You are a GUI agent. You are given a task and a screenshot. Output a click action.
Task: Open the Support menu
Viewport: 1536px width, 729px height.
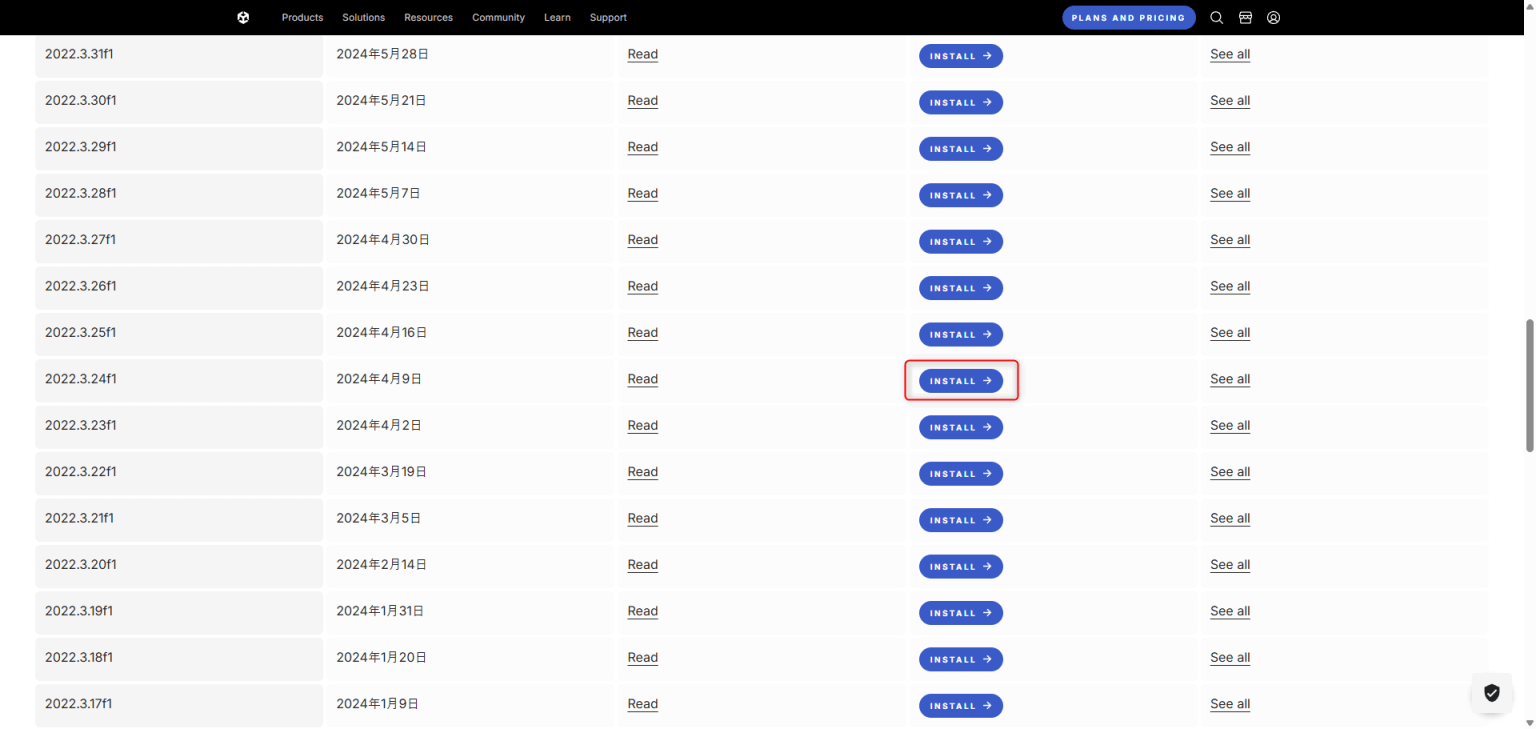pos(608,17)
